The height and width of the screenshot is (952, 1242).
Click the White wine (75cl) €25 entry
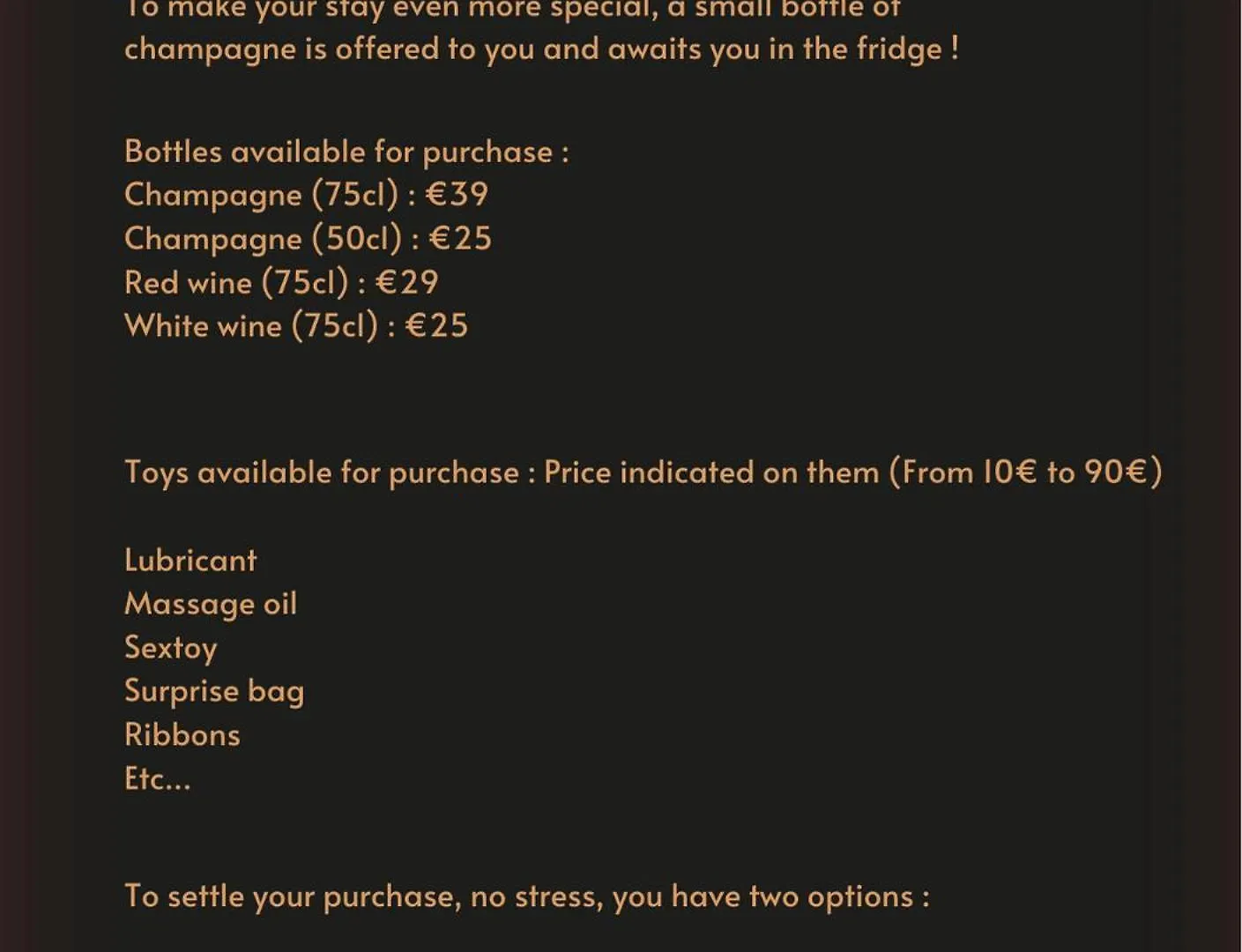click(296, 326)
